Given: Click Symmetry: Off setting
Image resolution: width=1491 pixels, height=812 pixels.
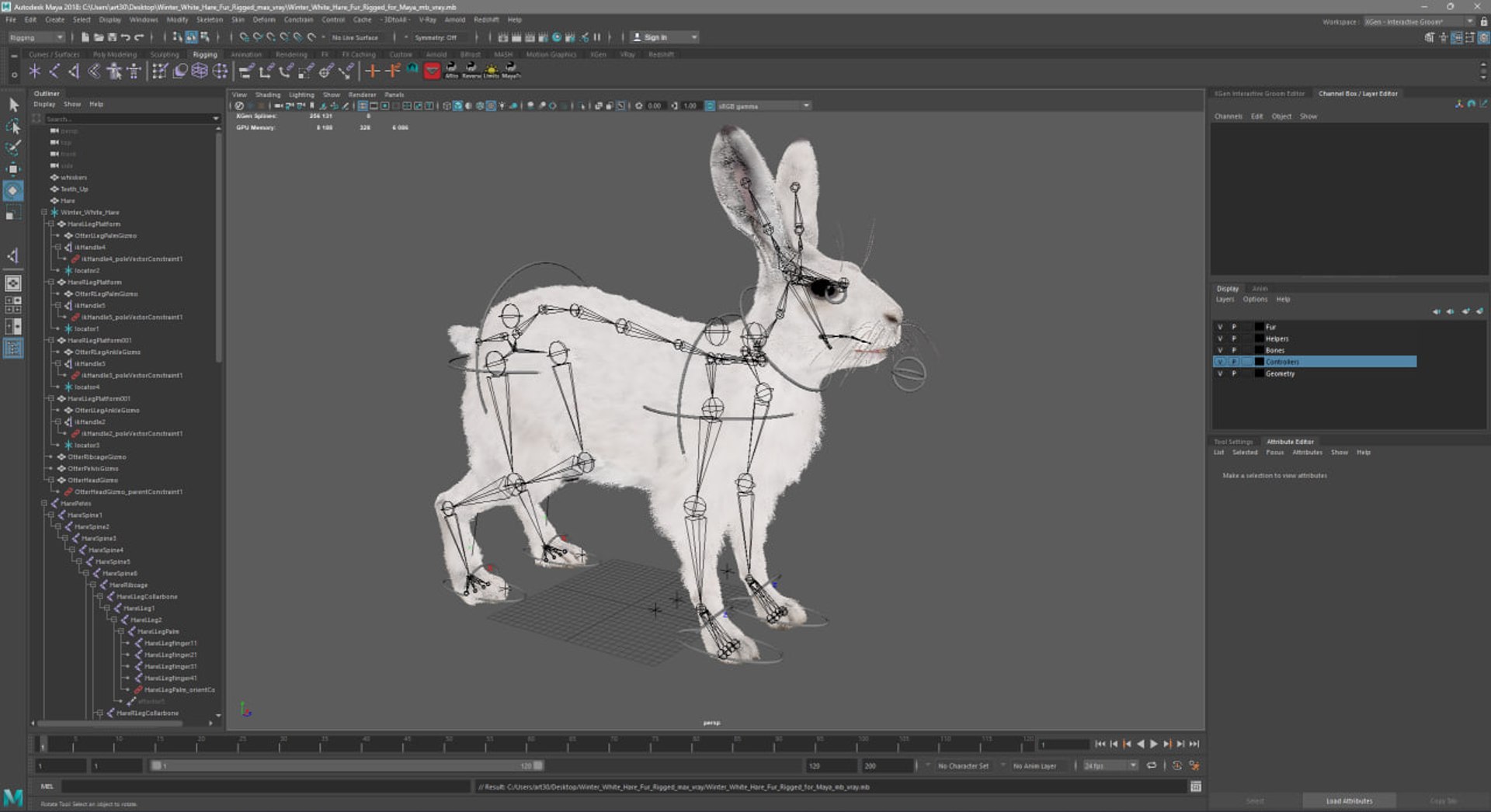Looking at the screenshot, I should pos(436,37).
